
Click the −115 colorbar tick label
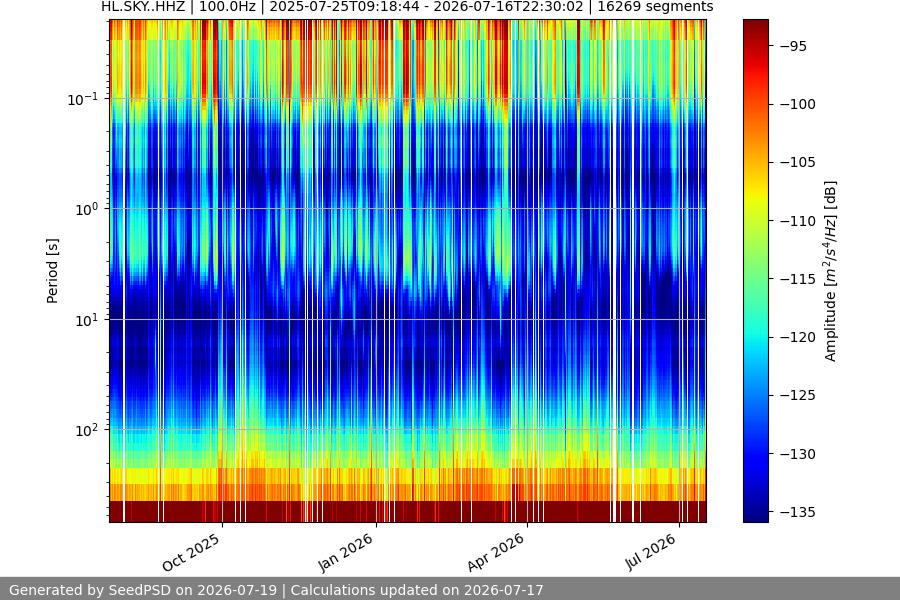(x=797, y=279)
